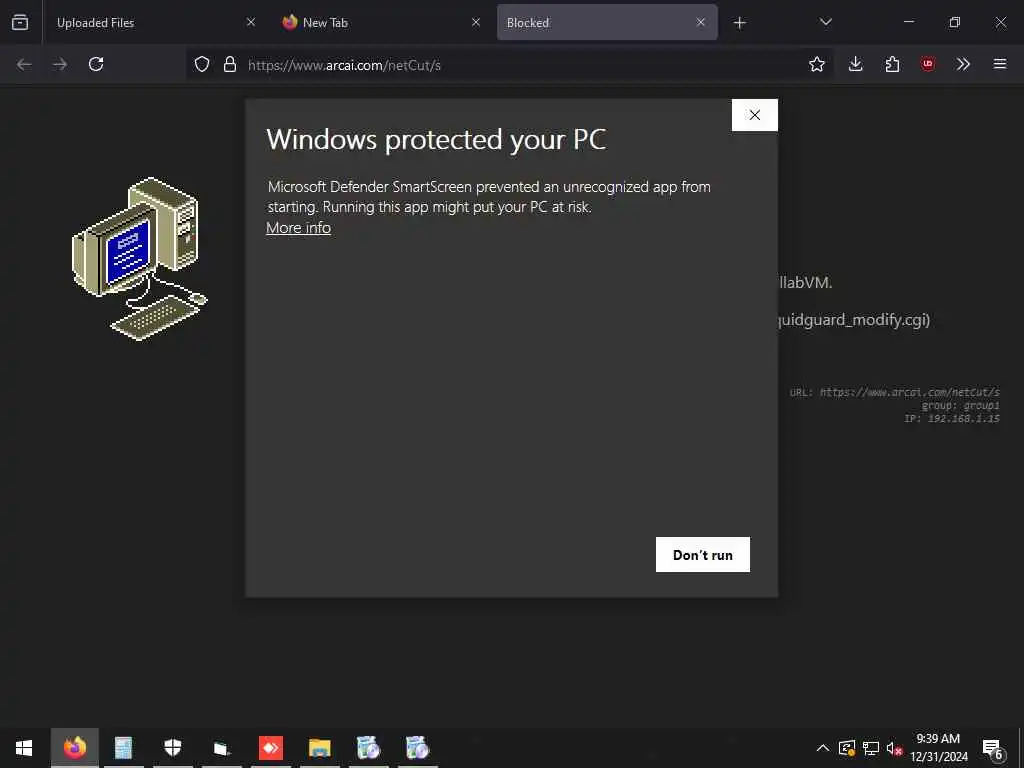Open the Extensions puzzle icon
The width and height of the screenshot is (1024, 768).
(x=892, y=64)
